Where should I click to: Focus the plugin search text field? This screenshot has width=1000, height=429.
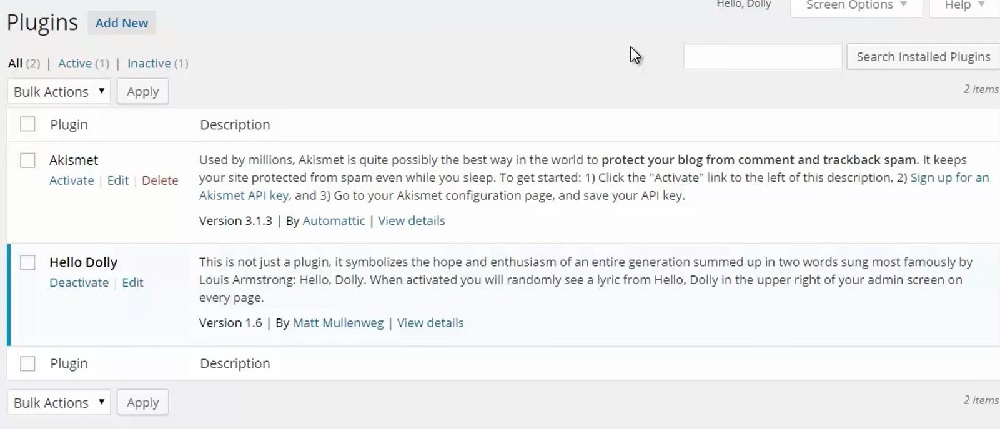[x=762, y=57]
